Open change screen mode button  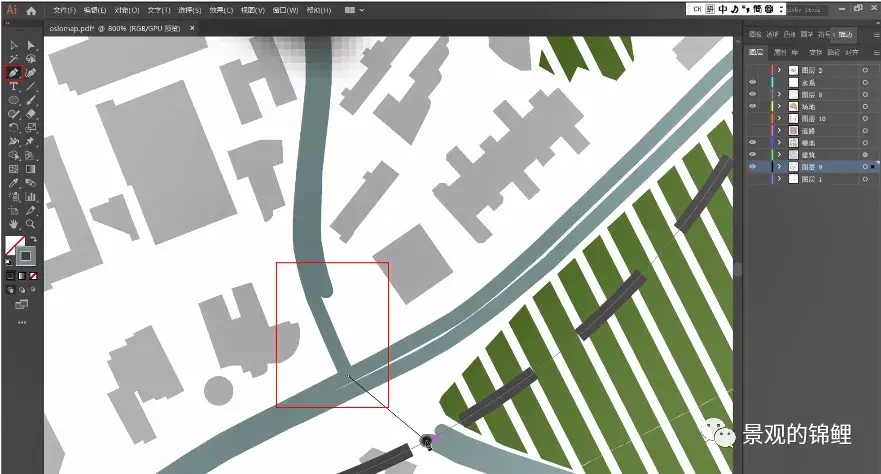21,304
